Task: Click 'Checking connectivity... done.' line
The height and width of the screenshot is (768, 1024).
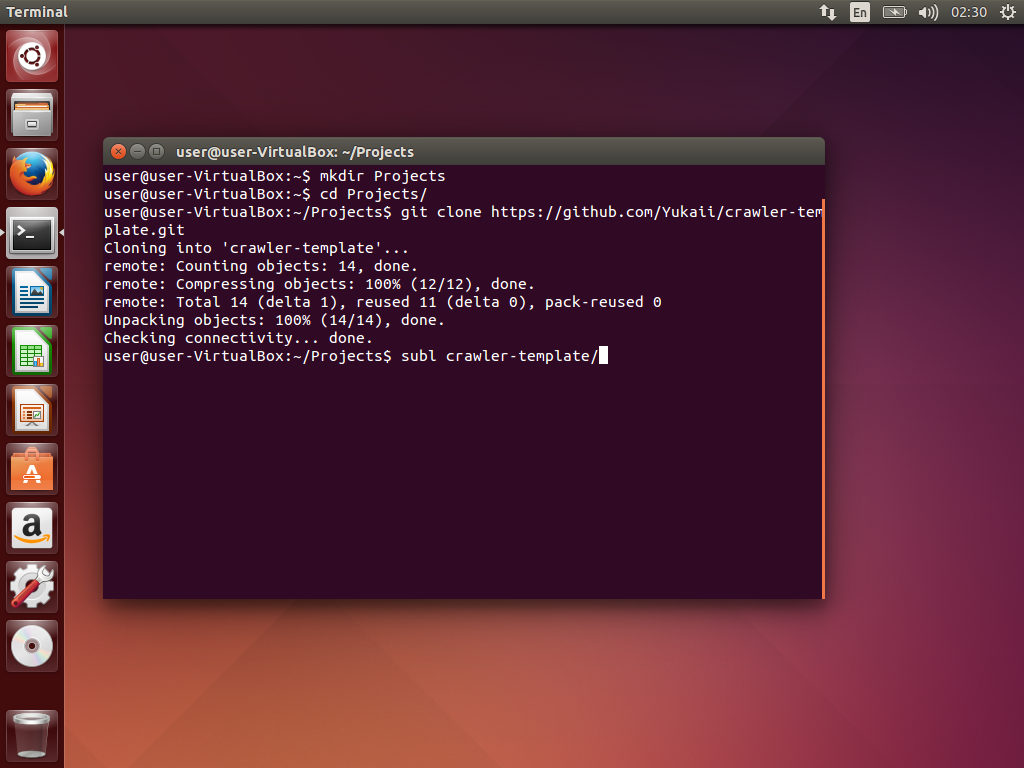Action: 238,338
